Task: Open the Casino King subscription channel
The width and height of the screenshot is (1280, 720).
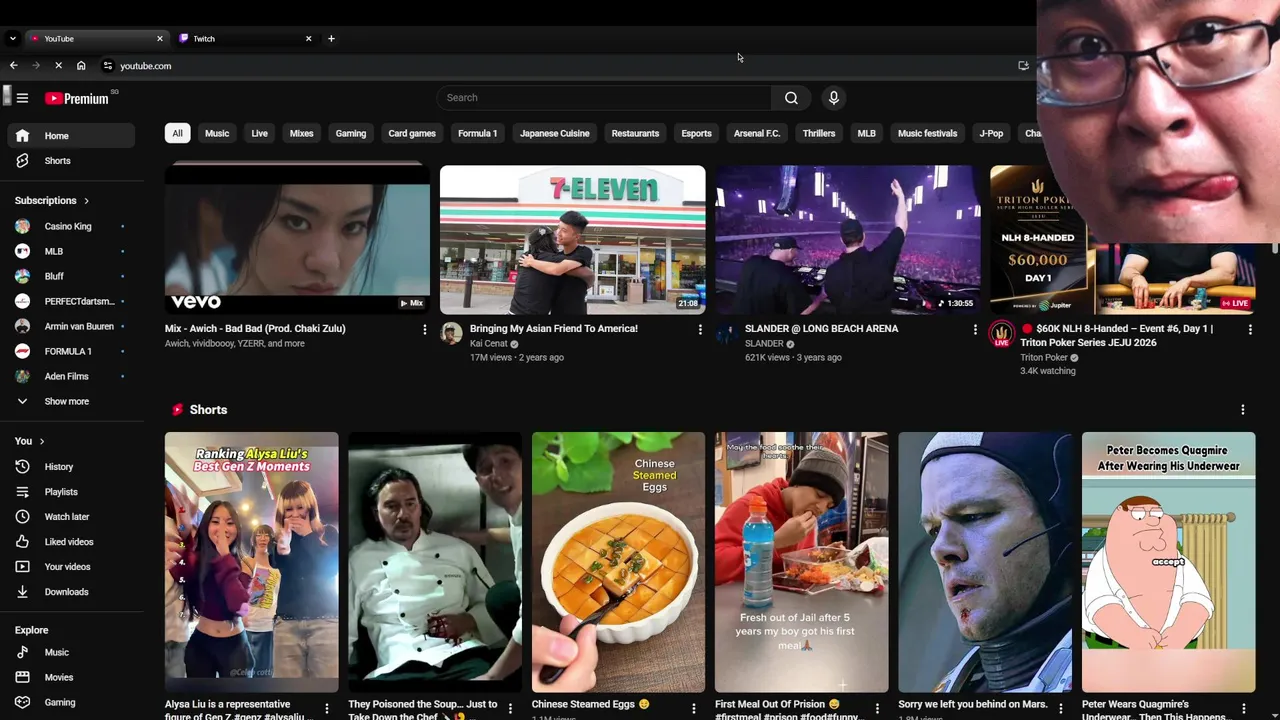Action: tap(71, 226)
